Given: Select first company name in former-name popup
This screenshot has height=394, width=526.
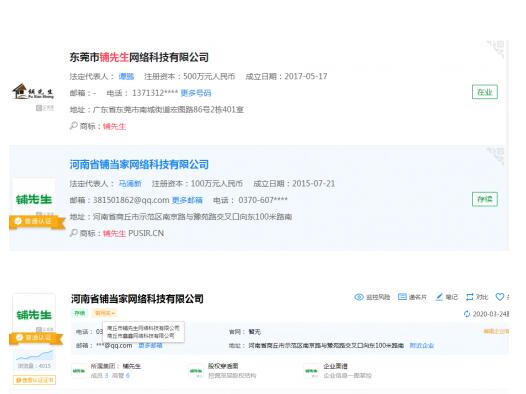Looking at the screenshot, I should tap(143, 328).
